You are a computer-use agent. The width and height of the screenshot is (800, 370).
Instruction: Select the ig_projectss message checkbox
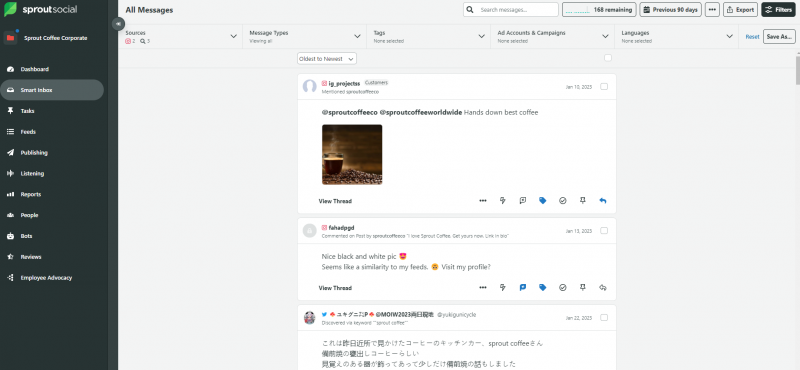[x=604, y=87]
